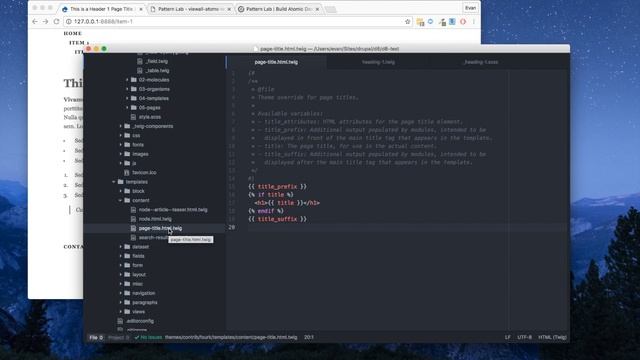This screenshot has height=360, width=640.
Task: Click the yellow folder extension icon in Chrome
Action: pyautogui.click(x=420, y=22)
